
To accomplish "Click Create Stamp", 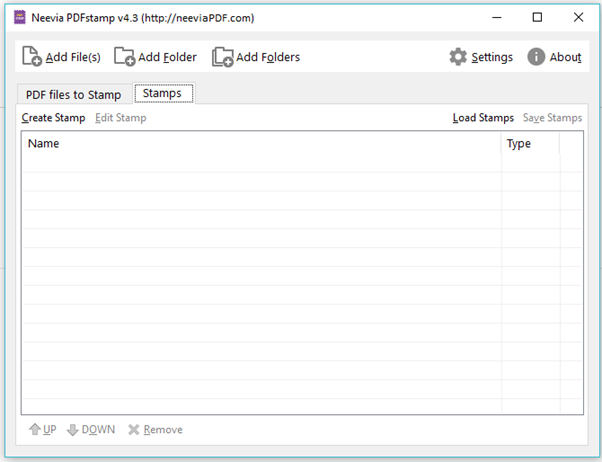I will (53, 118).
